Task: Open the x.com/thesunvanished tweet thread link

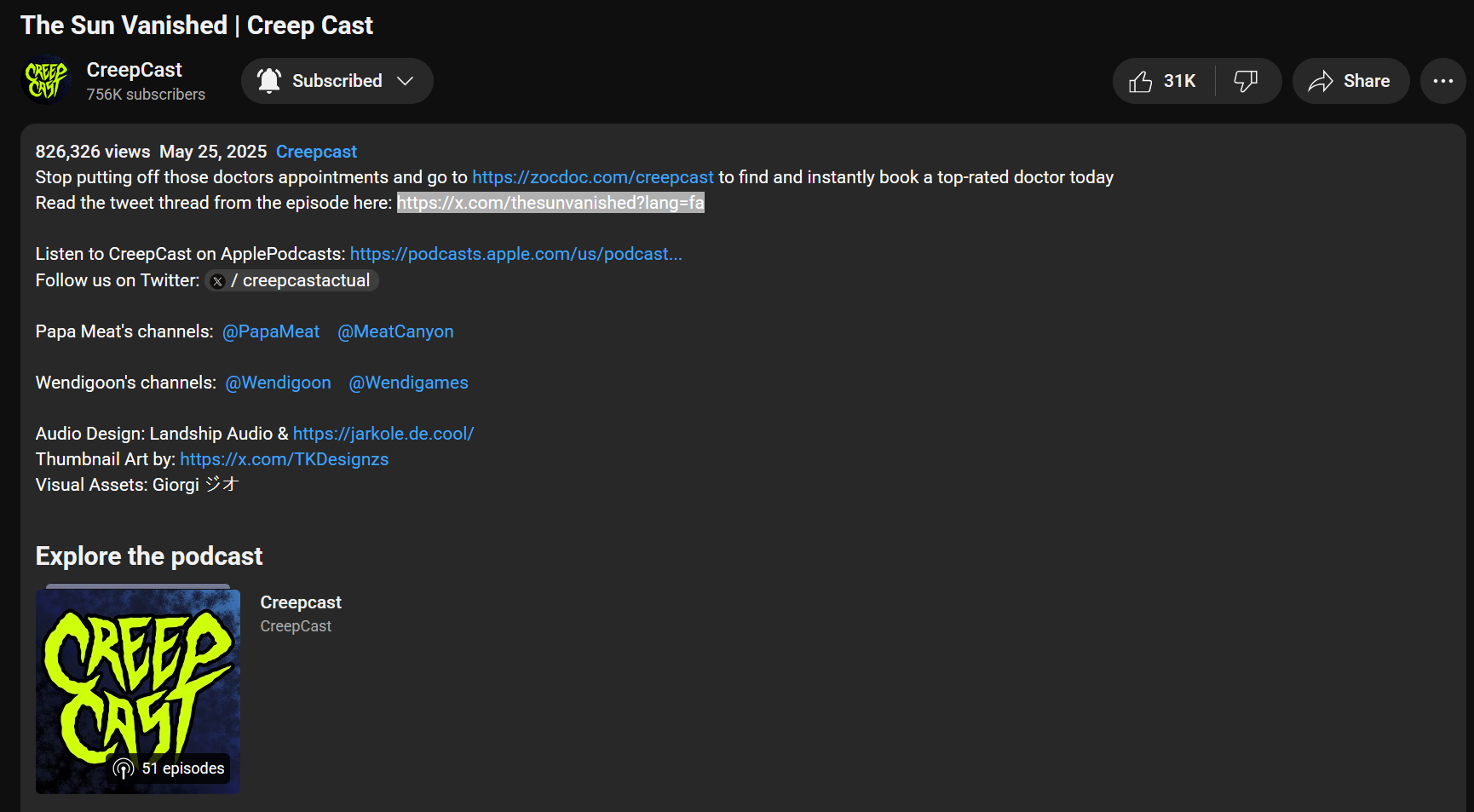Action: coord(550,203)
